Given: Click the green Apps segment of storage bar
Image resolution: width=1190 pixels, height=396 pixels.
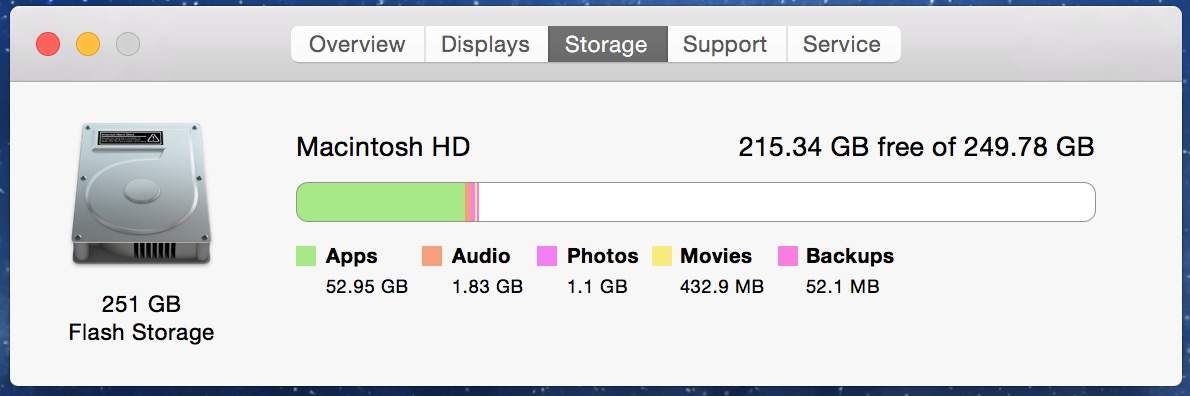Looking at the screenshot, I should point(380,202).
